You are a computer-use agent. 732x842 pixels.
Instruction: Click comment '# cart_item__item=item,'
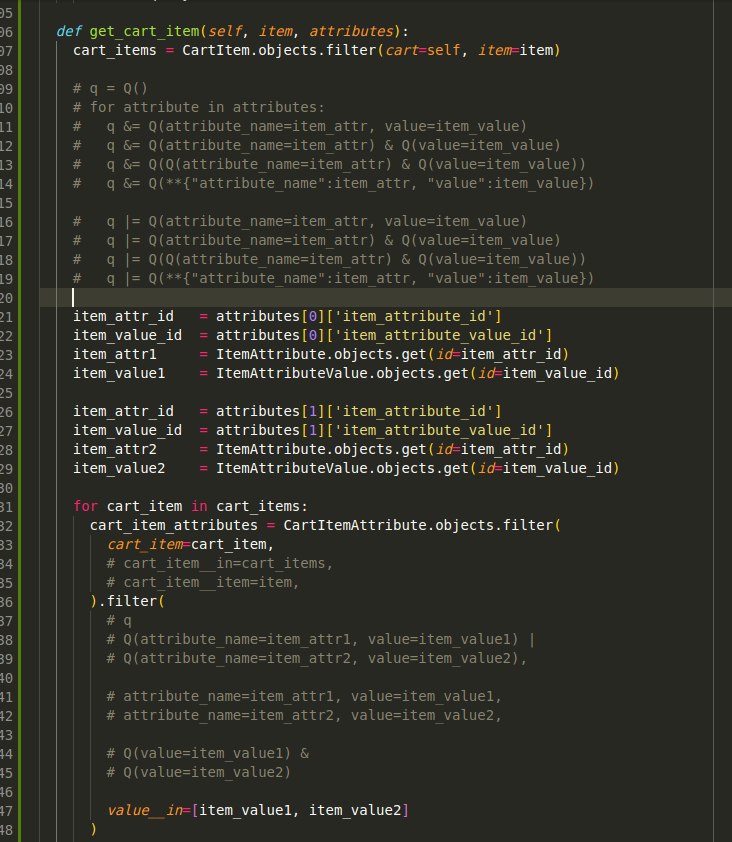203,583
